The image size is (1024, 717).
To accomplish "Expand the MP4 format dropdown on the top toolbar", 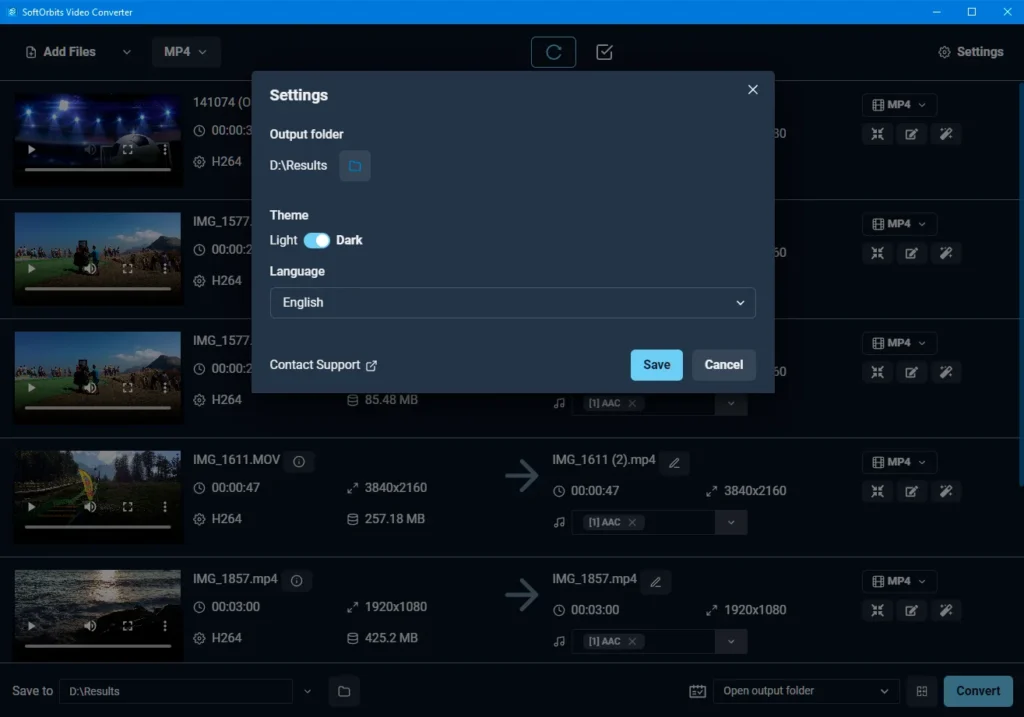I will (186, 51).
